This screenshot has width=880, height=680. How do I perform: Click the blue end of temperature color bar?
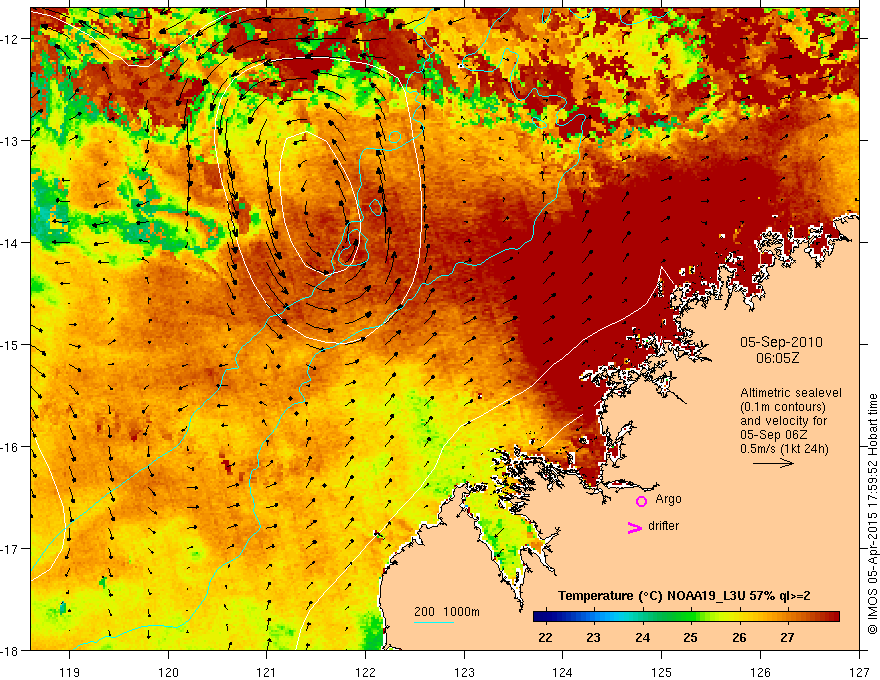[x=540, y=617]
